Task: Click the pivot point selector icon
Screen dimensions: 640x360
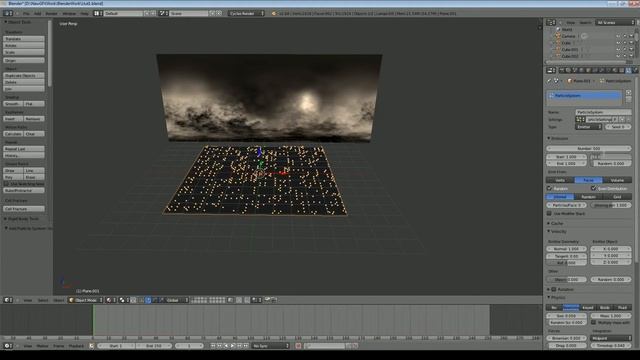Action: pyautogui.click(x=123, y=300)
